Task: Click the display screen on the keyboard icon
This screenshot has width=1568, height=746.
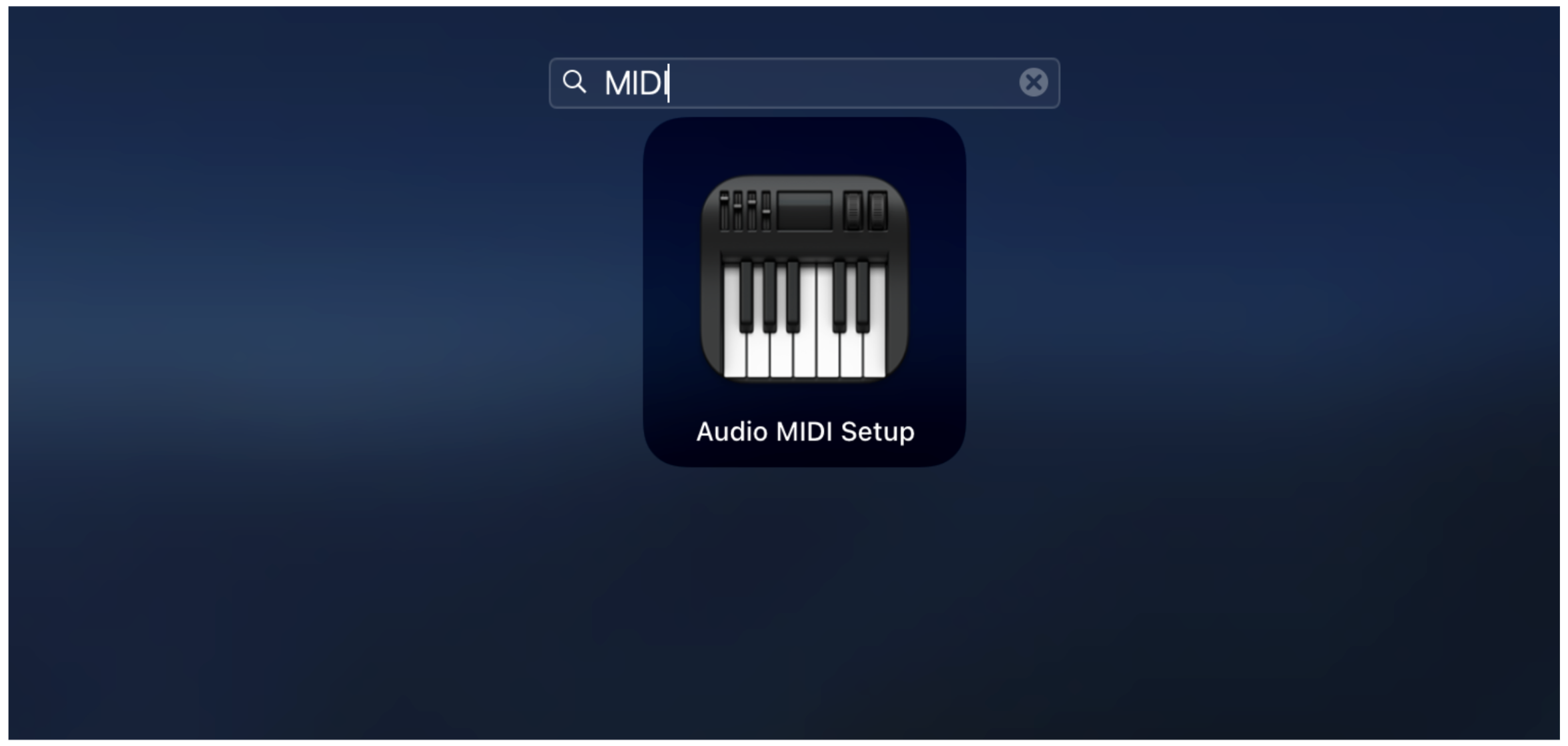Action: point(805,211)
